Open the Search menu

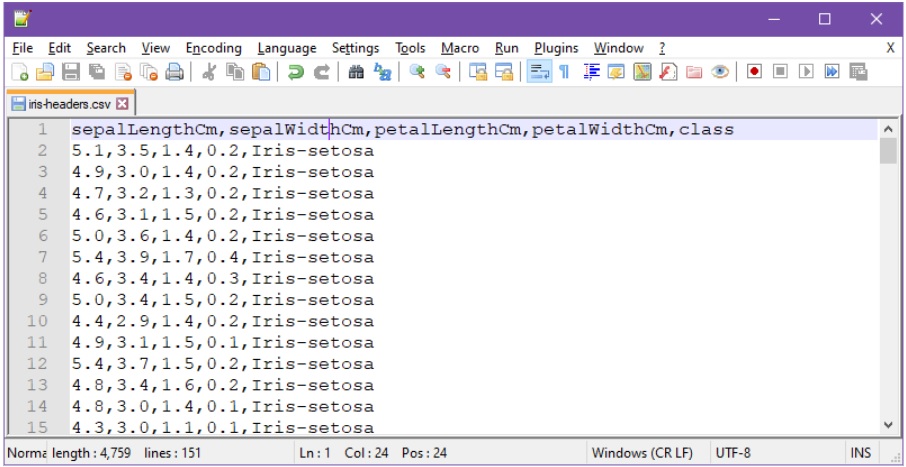[105, 48]
